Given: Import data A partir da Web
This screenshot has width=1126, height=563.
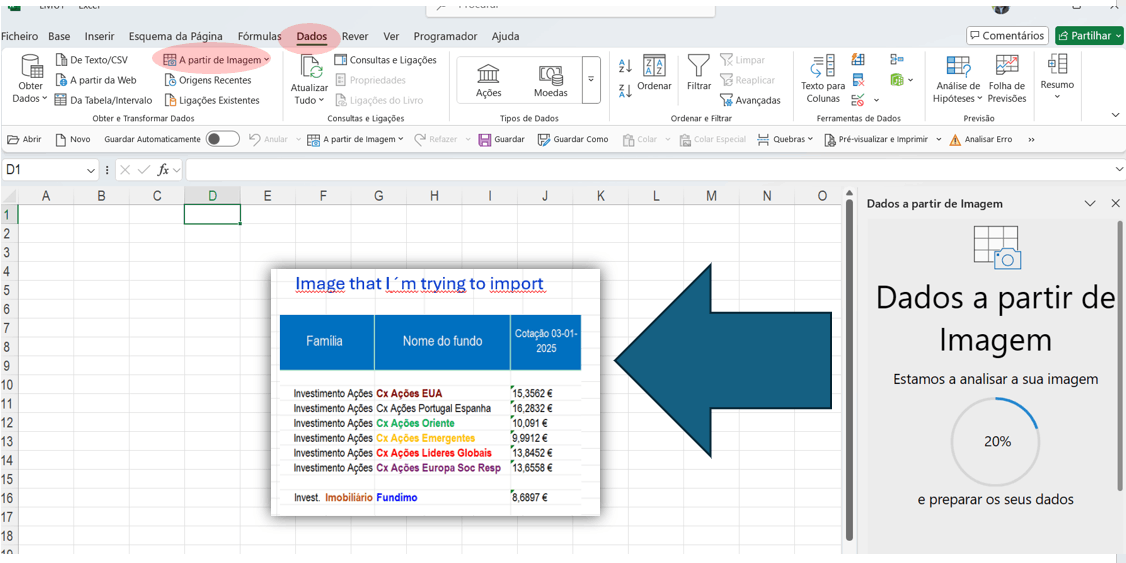Looking at the screenshot, I should pos(96,80).
